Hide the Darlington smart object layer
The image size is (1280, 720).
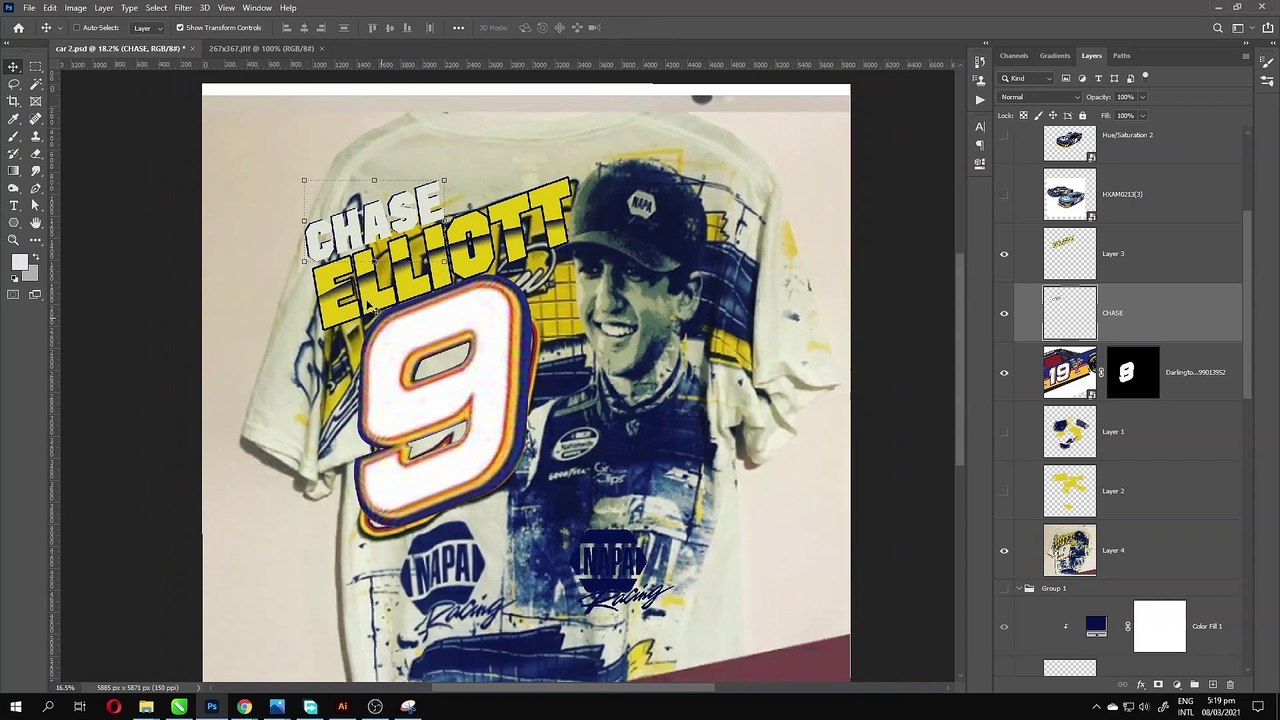click(1004, 373)
